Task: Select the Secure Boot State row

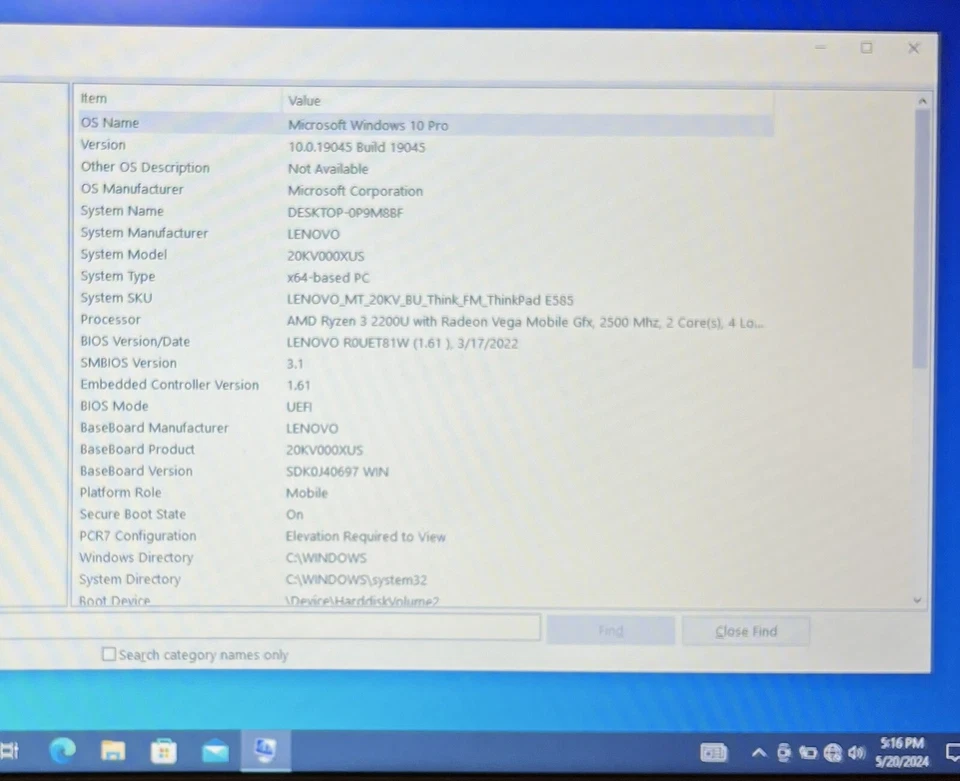Action: pos(426,514)
